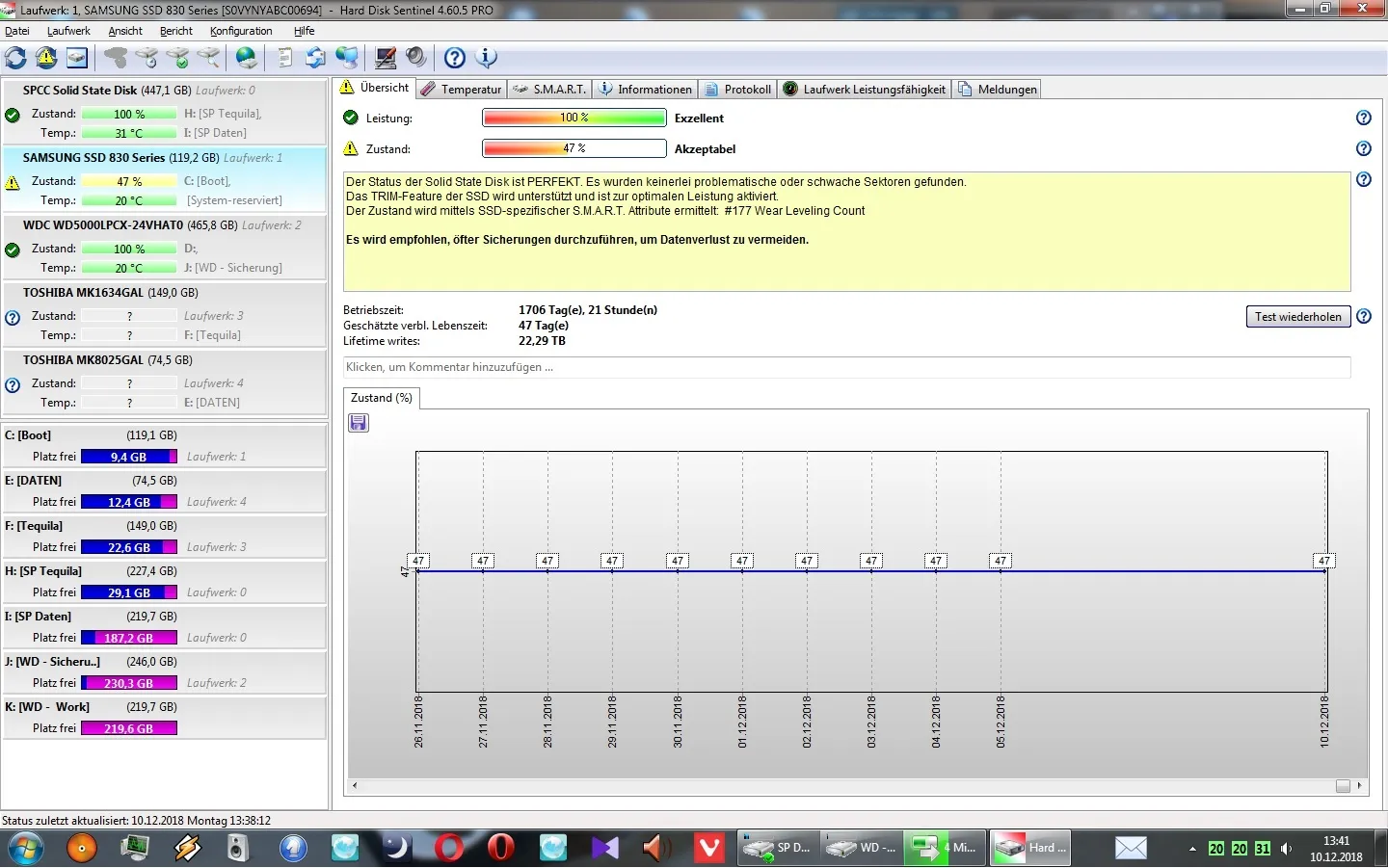The width and height of the screenshot is (1388, 868).
Task: Open the Laufwerk menu
Action: (x=68, y=31)
